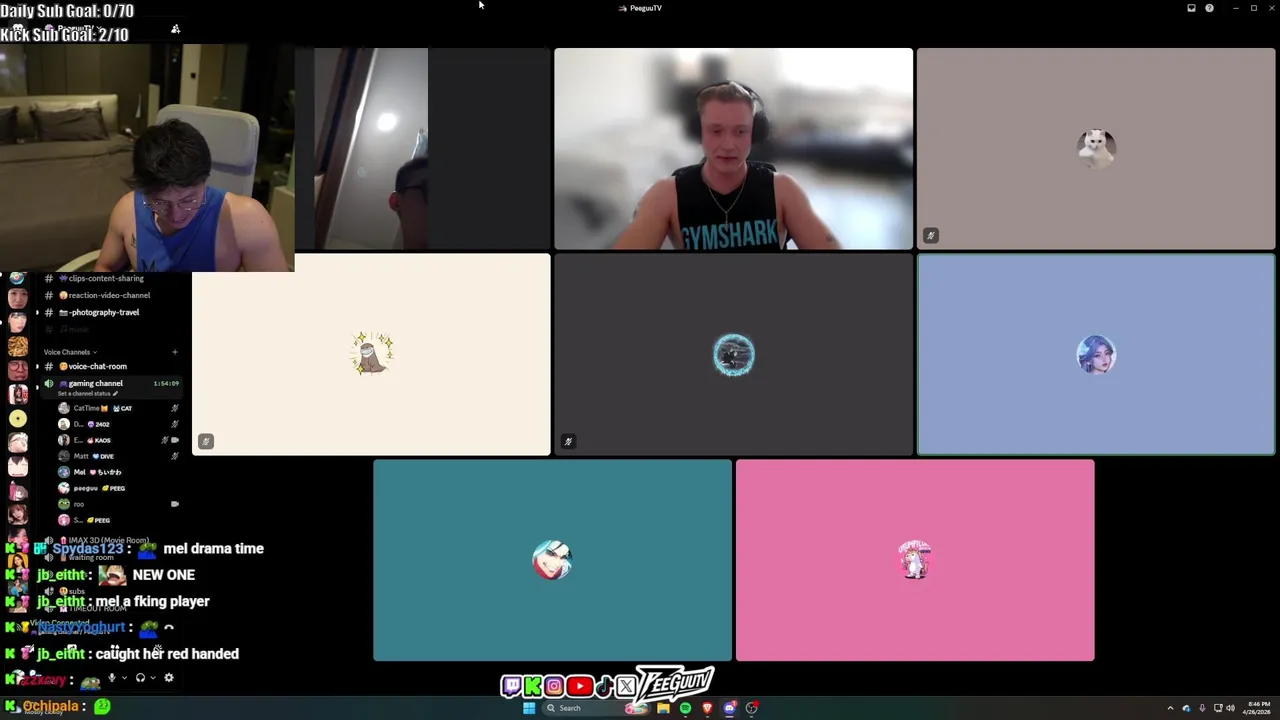1280x720 pixels.
Task: Collapse the Voice Channels category
Action: (70, 352)
